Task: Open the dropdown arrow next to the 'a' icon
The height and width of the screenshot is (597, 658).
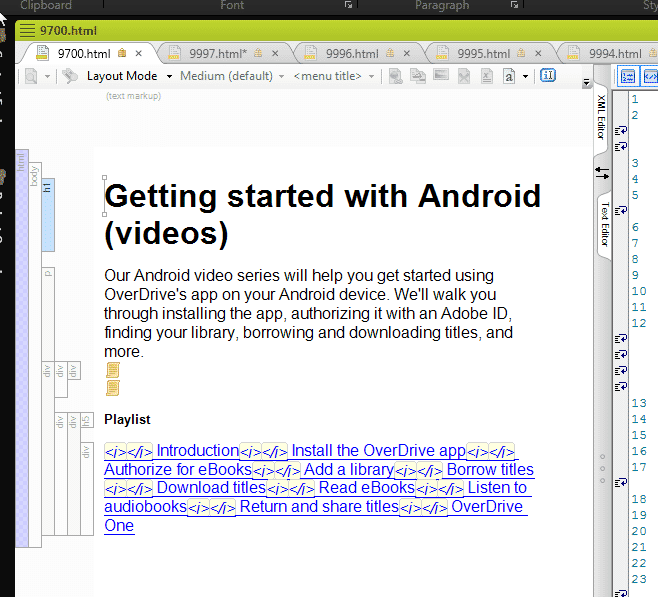Action: pos(525,76)
